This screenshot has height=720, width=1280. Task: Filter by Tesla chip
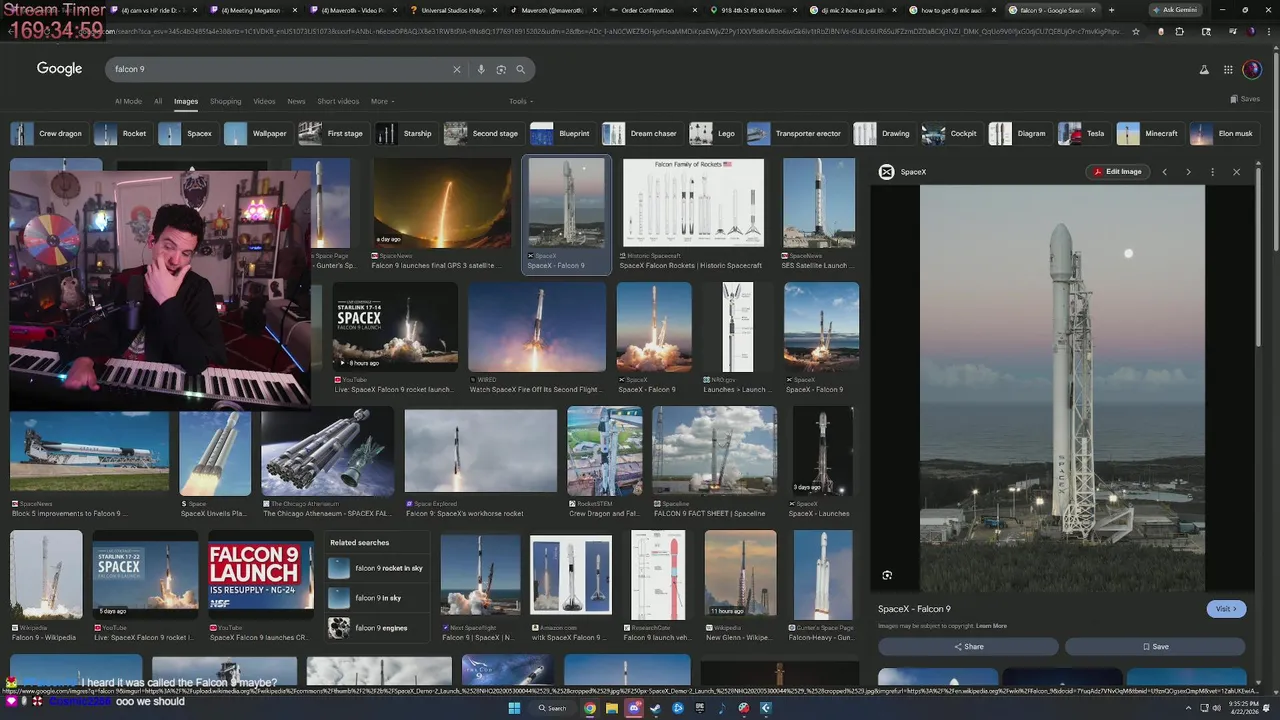coord(1083,133)
